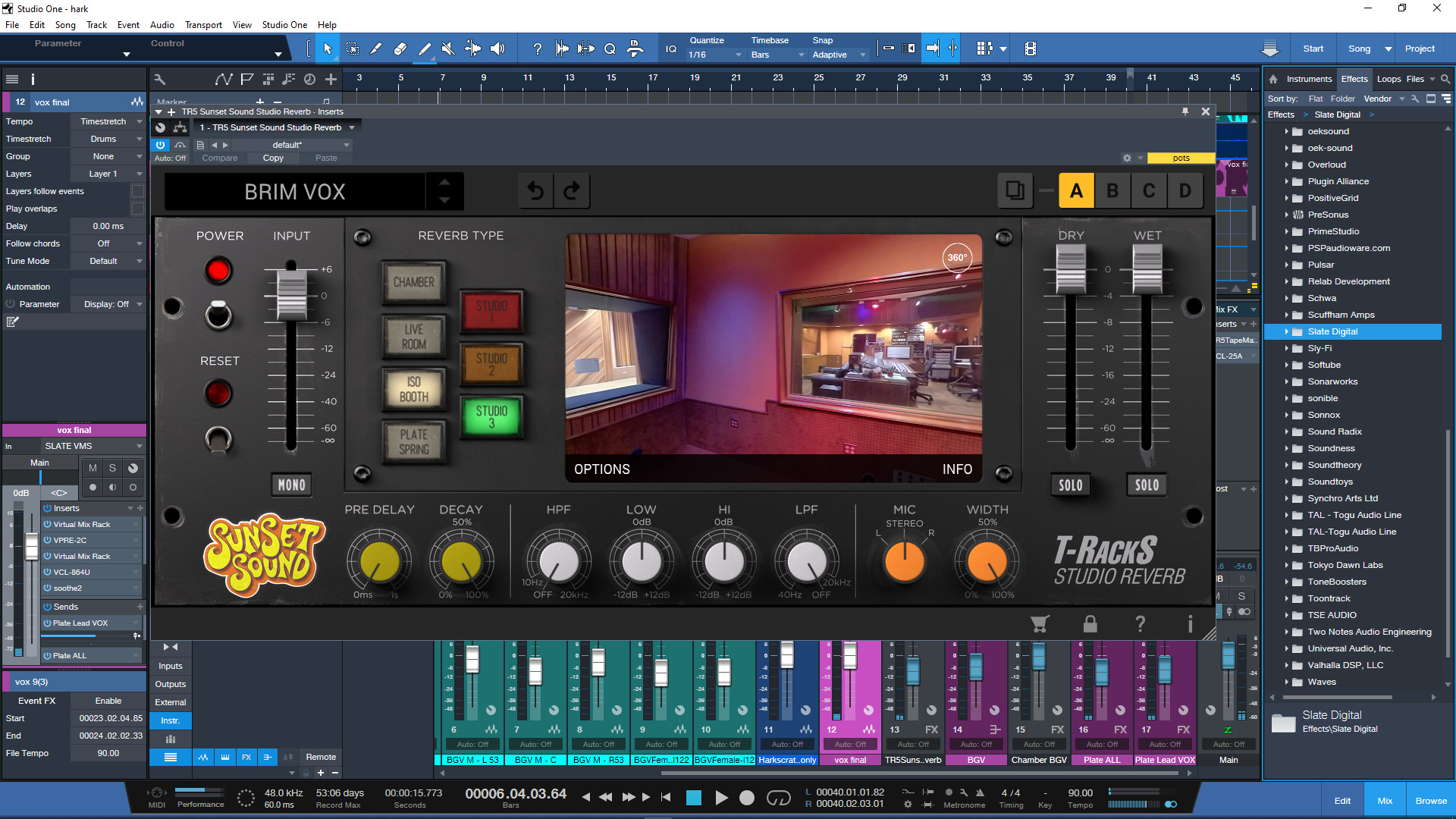Click the plugin undo arrow
The height and width of the screenshot is (819, 1456).
(x=536, y=191)
